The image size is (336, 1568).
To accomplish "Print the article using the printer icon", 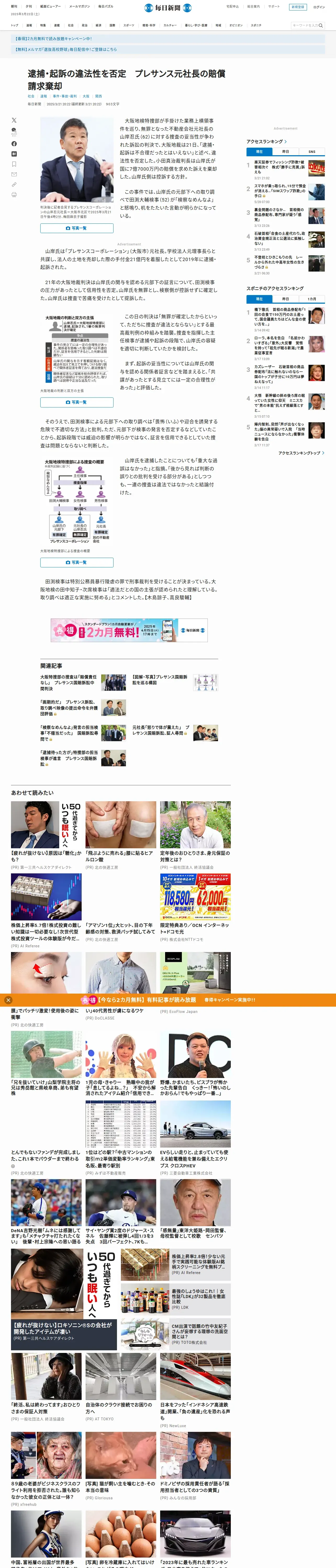I will [x=14, y=195].
